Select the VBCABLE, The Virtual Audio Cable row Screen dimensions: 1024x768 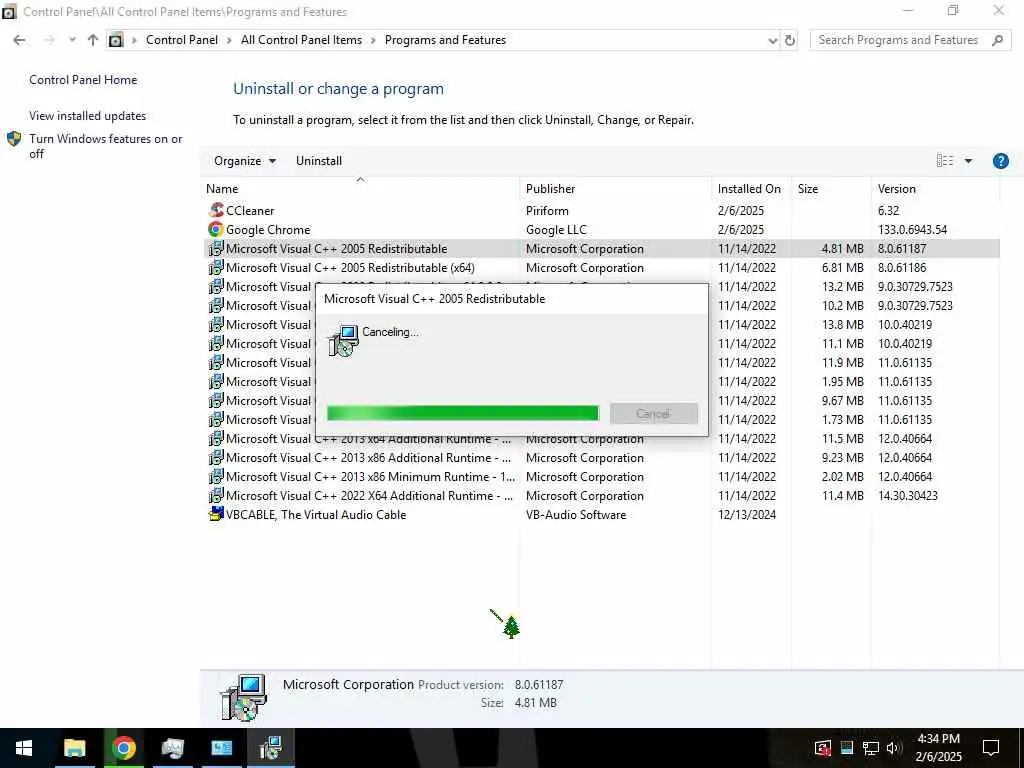[602, 514]
